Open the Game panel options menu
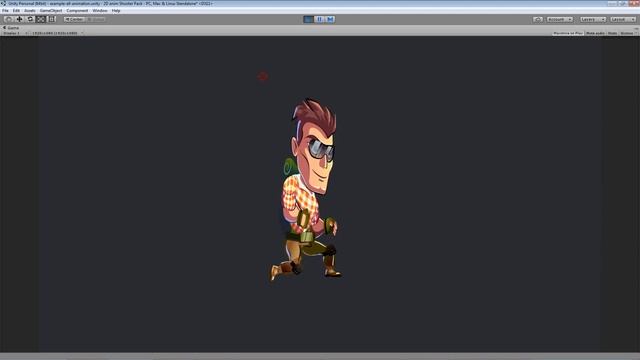640x360 pixels. coord(636,28)
